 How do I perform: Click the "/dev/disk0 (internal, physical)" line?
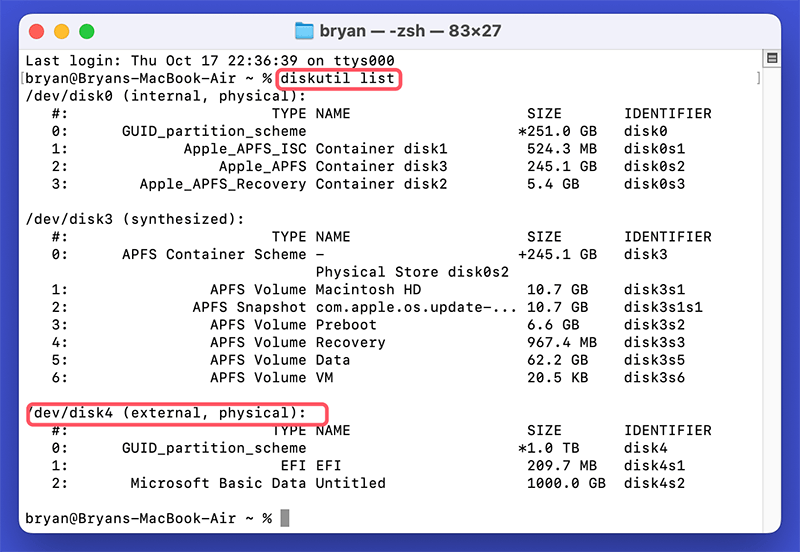pos(165,96)
